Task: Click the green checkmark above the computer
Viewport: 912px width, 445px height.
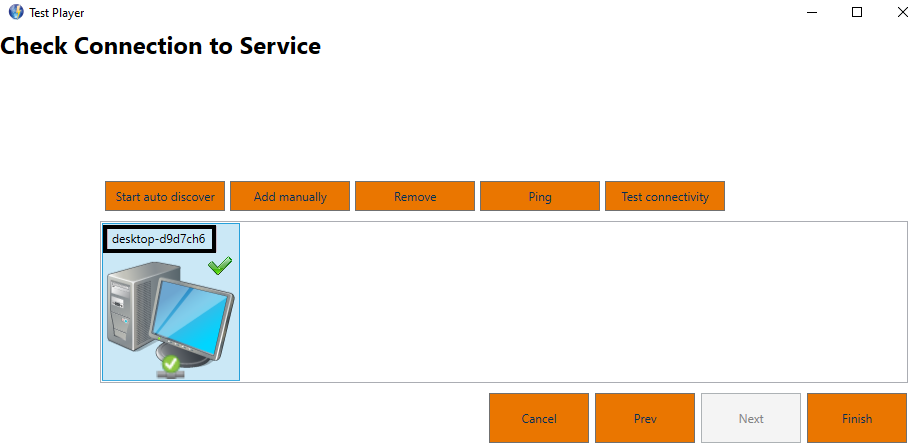Action: point(220,265)
